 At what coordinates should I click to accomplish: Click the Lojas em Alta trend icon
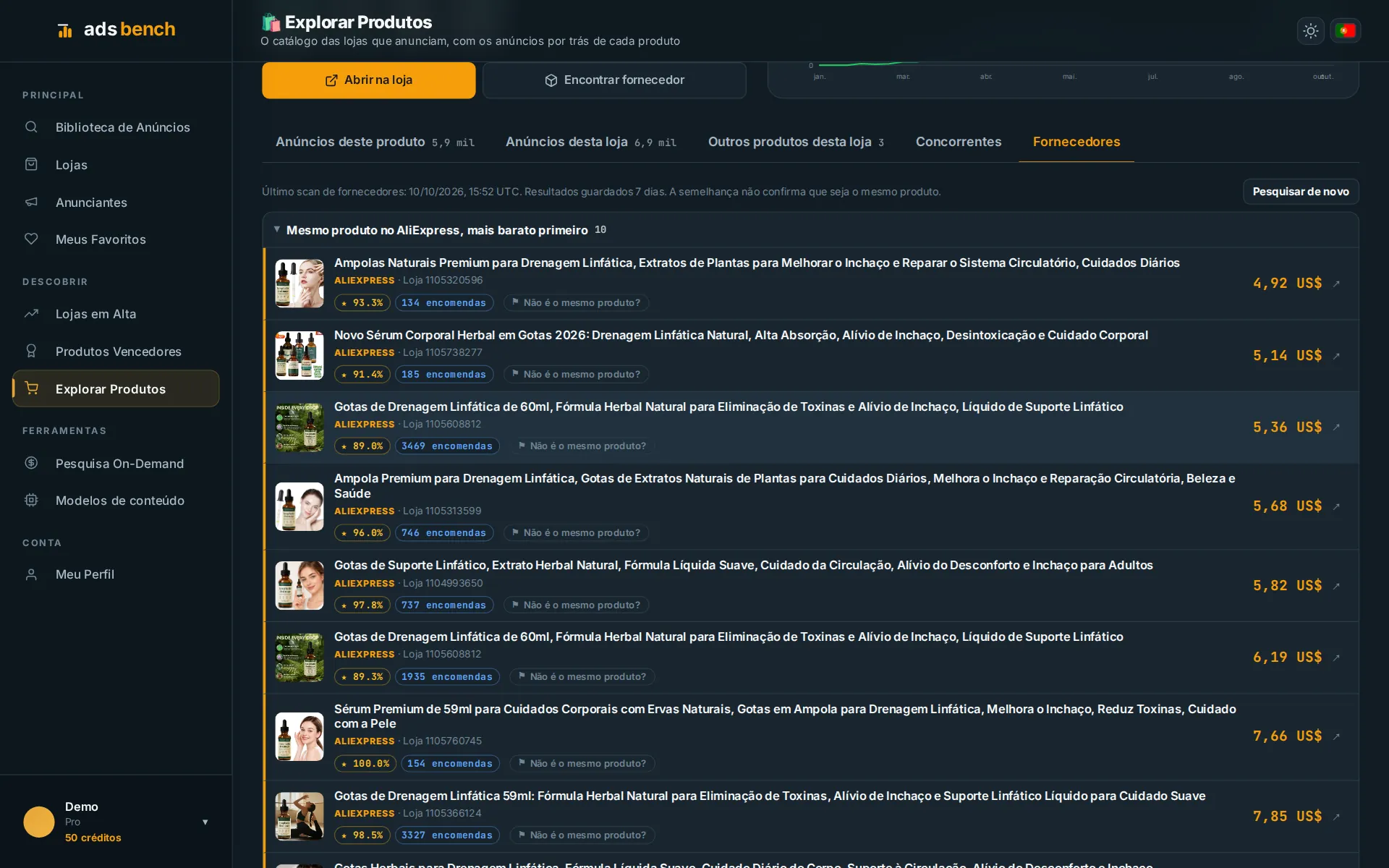(x=31, y=313)
